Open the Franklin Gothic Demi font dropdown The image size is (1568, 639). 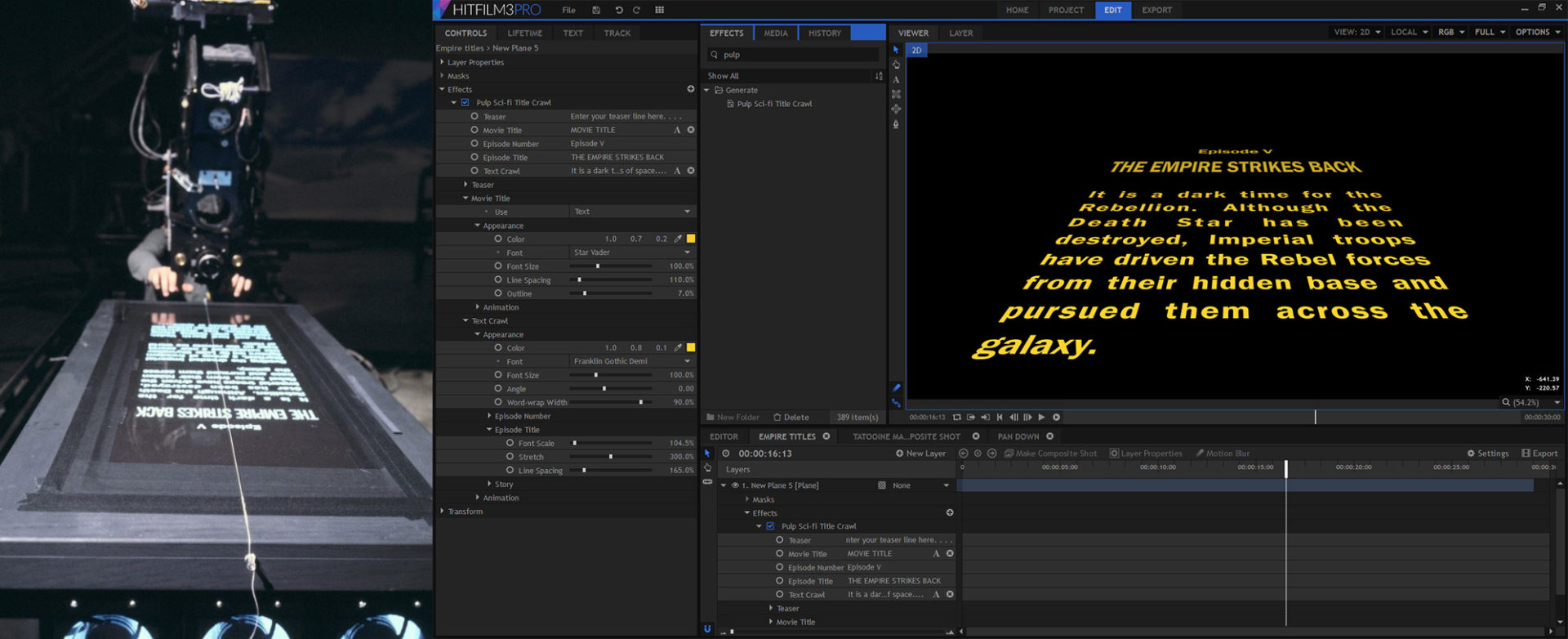633,361
